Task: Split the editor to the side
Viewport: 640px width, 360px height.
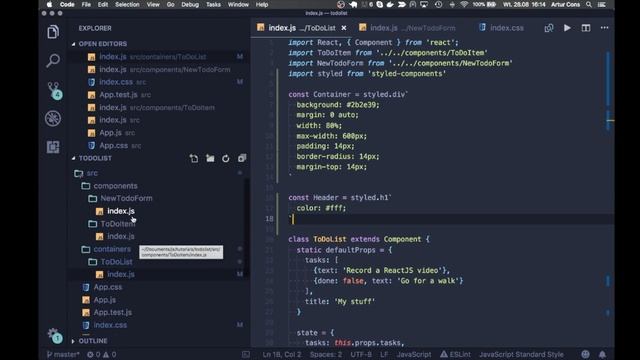Action: tap(586, 28)
